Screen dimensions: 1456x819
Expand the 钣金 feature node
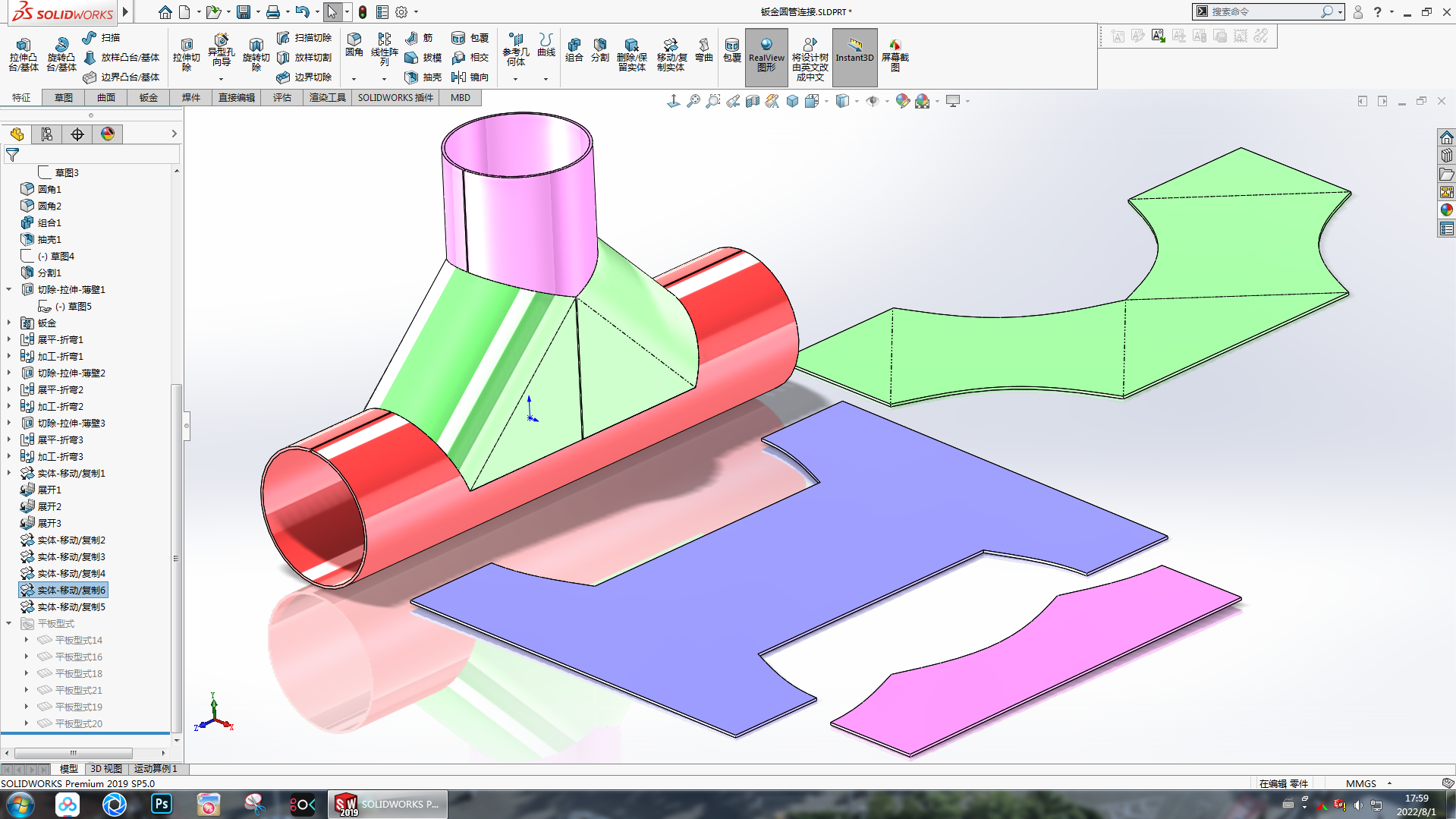pos(9,323)
